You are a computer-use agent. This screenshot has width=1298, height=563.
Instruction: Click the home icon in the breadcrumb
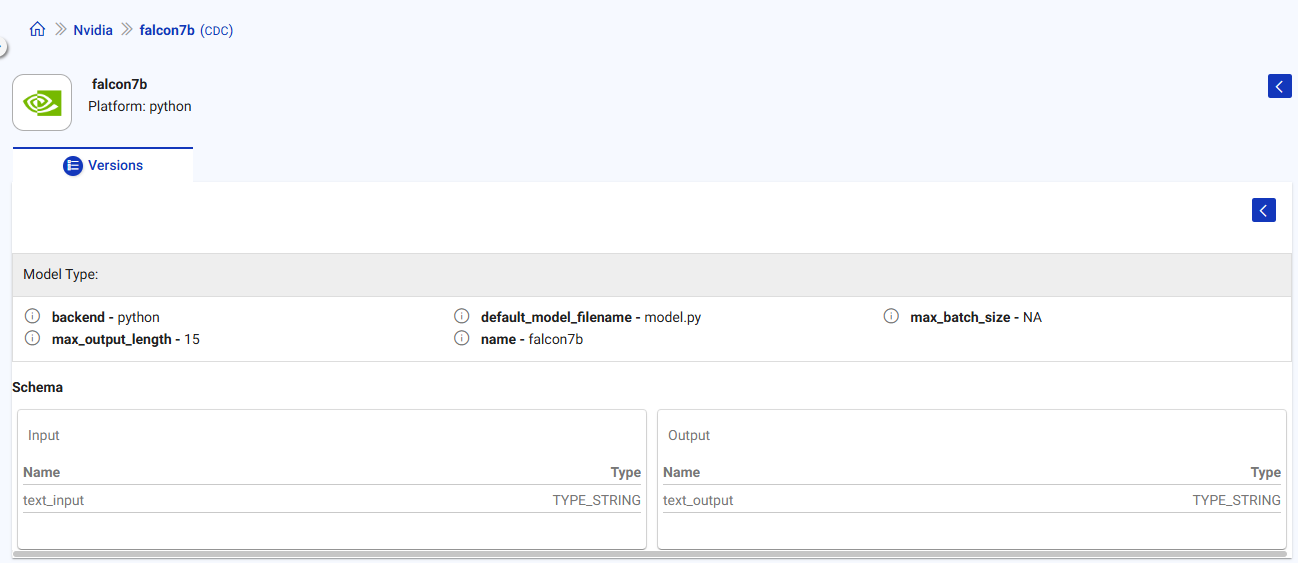[37, 30]
